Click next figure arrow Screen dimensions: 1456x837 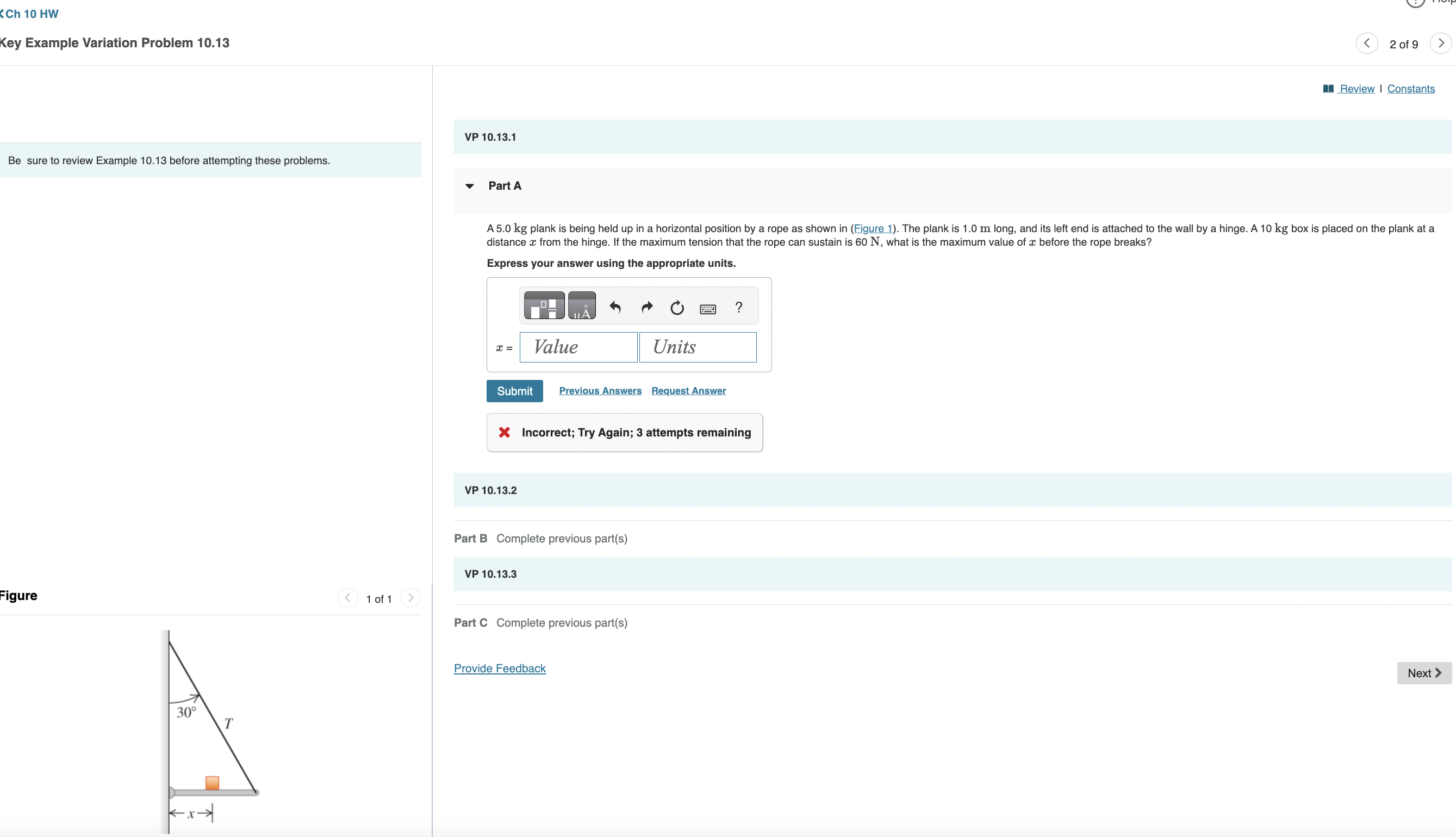tap(410, 598)
